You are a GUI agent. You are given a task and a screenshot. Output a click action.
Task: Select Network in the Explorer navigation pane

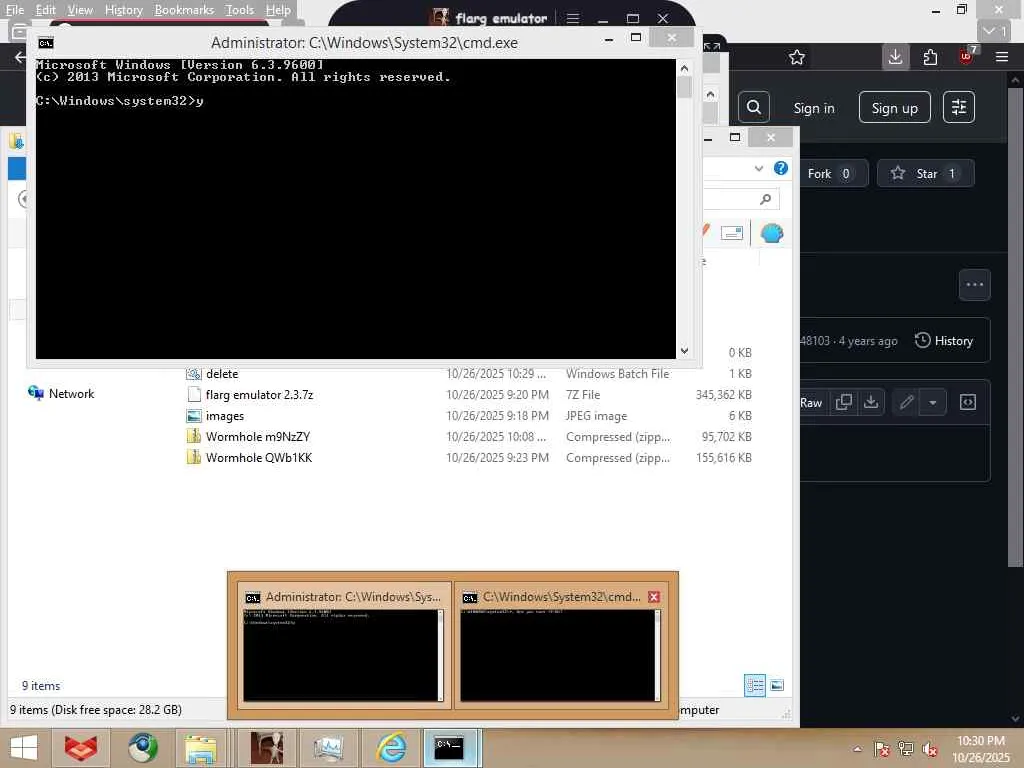(61, 394)
